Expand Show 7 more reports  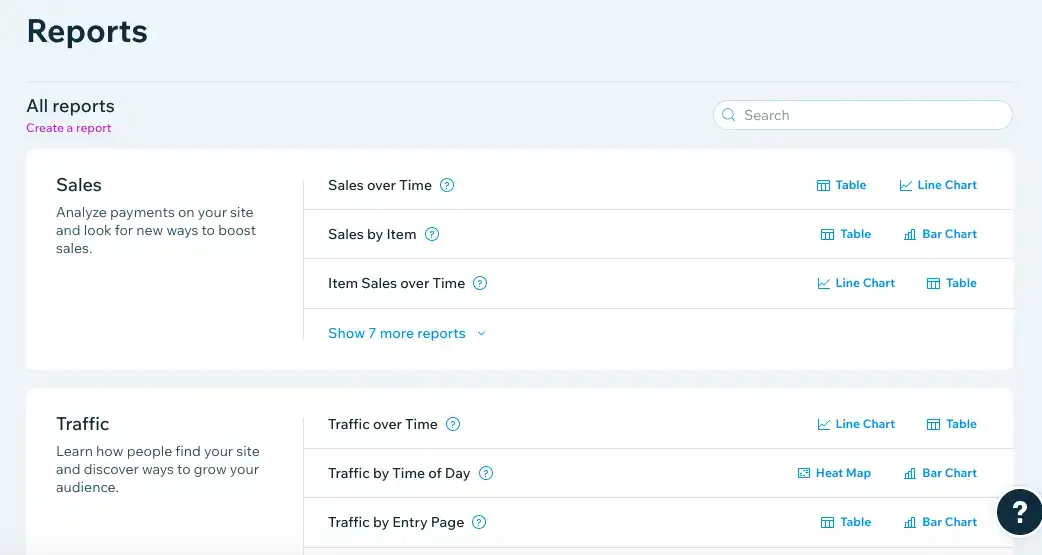407,334
